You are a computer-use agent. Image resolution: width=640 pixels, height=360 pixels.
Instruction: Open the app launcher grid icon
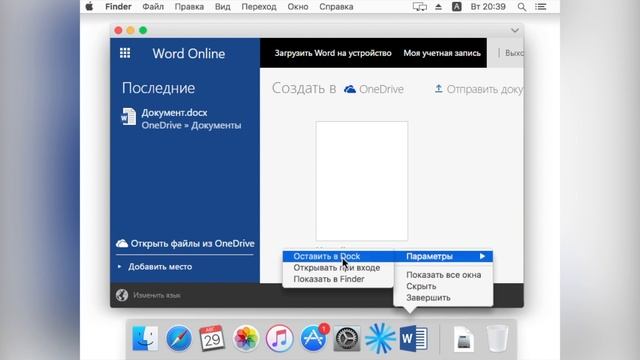pyautogui.click(x=125, y=53)
